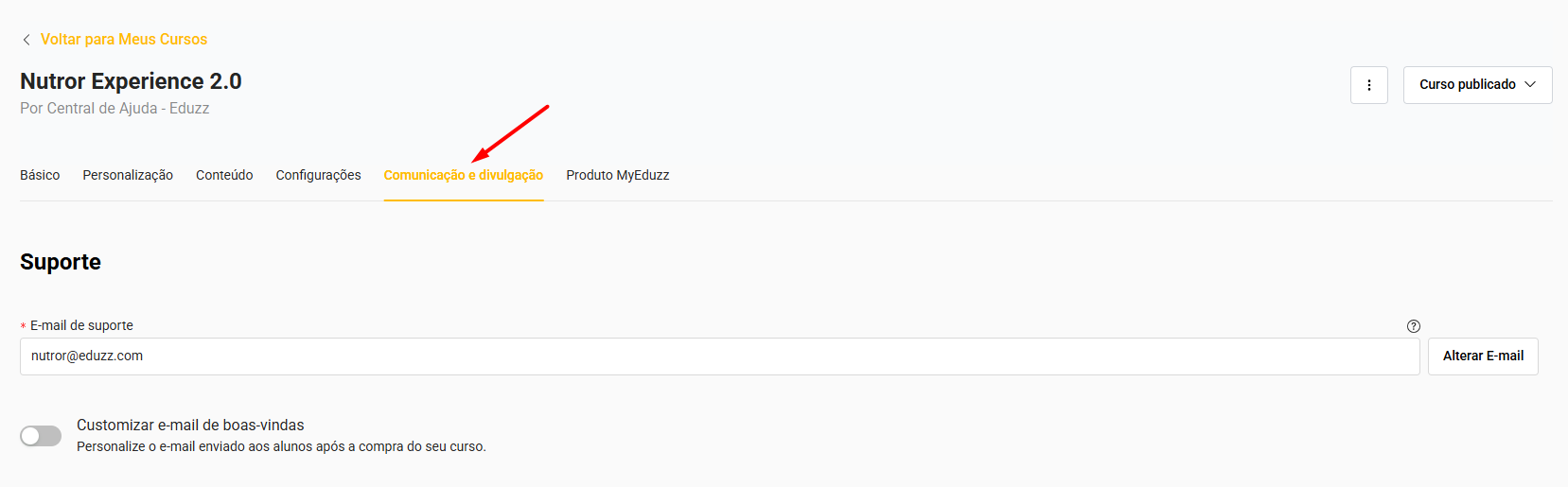The height and width of the screenshot is (487, 1568).
Task: Click the E-mail de suporte field label
Action: [81, 325]
